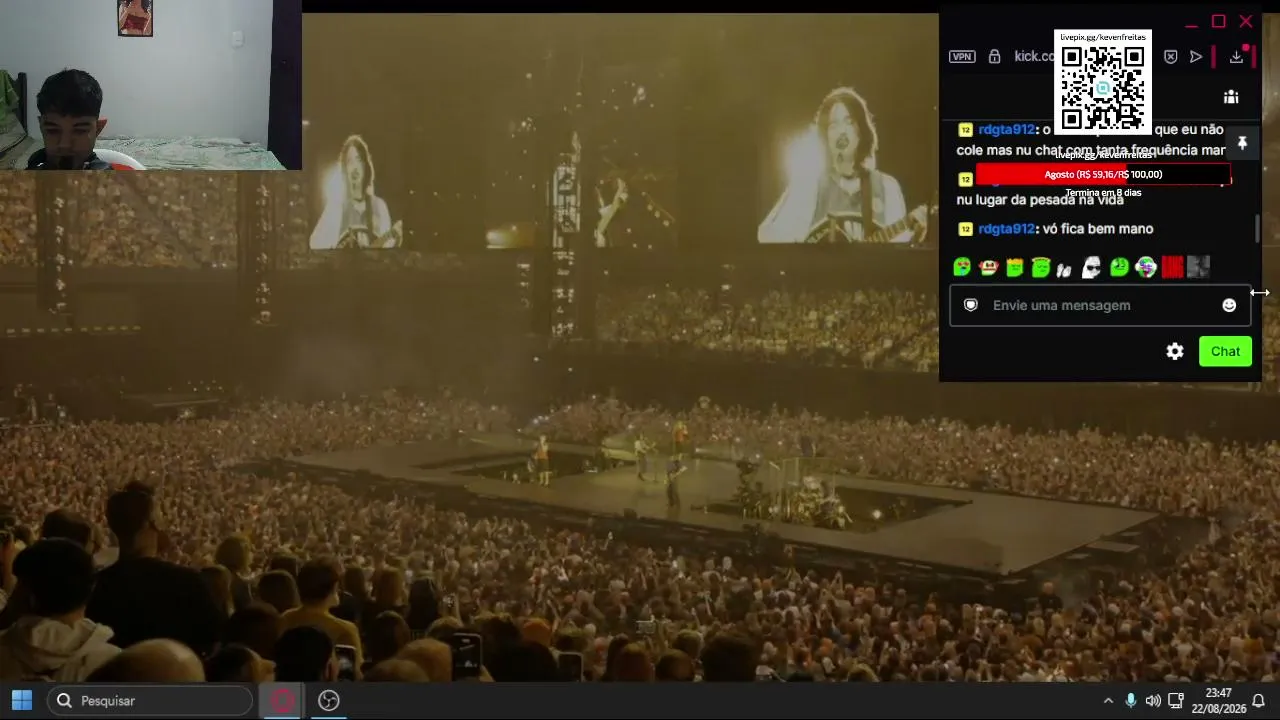The image size is (1280, 720).
Task: Click the pin icon in chat
Action: (x=1242, y=144)
